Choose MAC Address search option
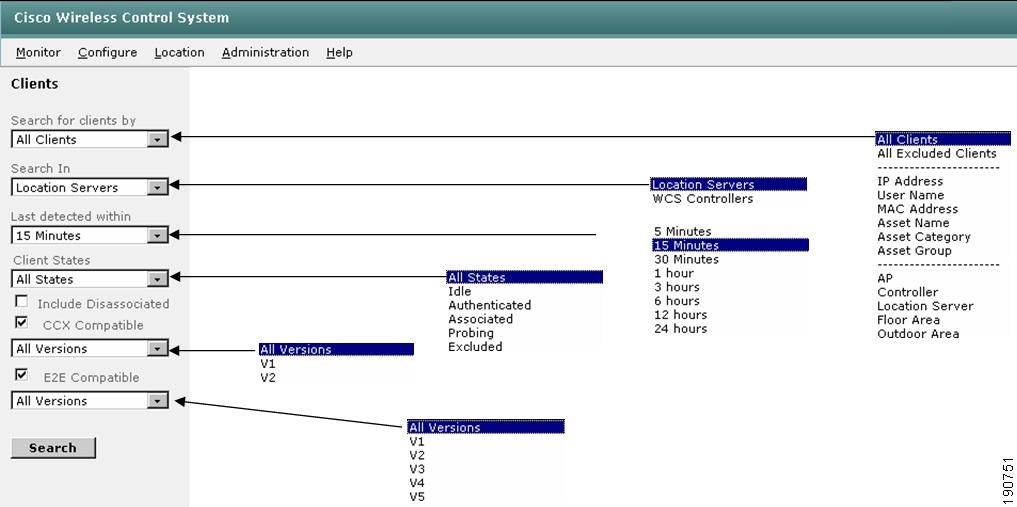 pyautogui.click(x=917, y=209)
